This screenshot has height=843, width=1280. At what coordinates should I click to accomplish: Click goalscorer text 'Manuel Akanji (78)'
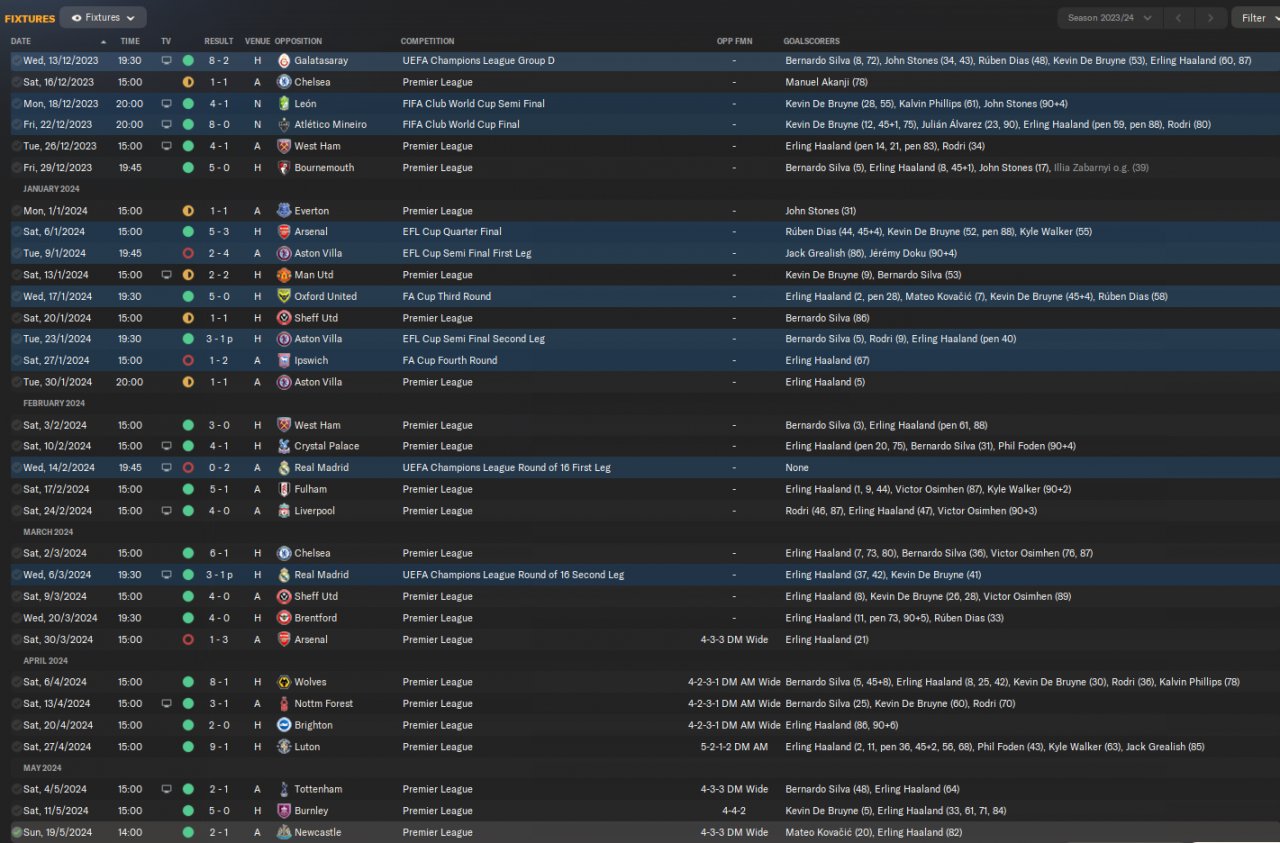click(826, 82)
